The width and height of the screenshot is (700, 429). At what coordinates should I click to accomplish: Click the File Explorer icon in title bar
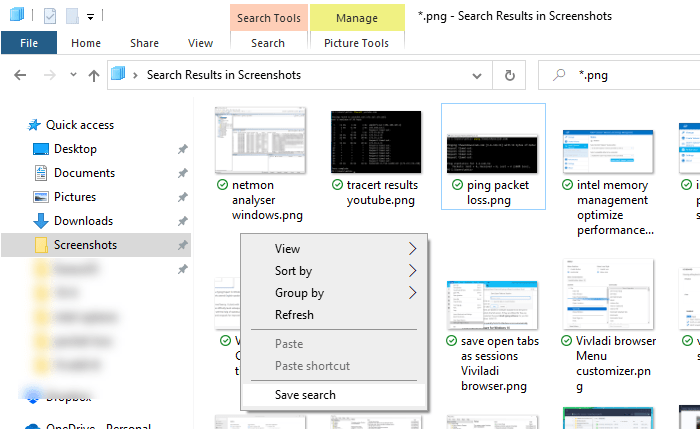pyautogui.click(x=17, y=15)
